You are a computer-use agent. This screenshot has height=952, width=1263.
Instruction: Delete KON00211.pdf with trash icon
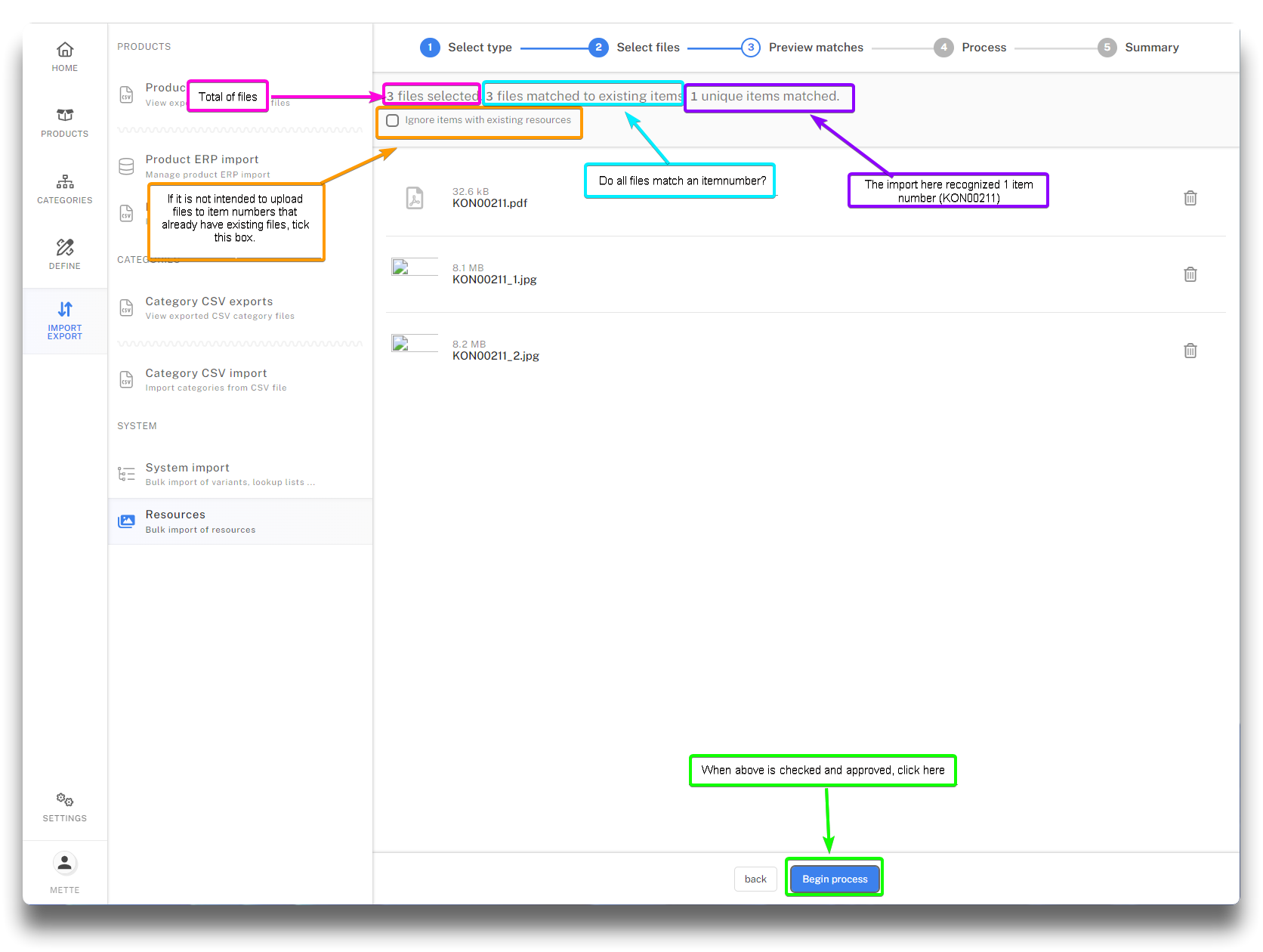1190,198
